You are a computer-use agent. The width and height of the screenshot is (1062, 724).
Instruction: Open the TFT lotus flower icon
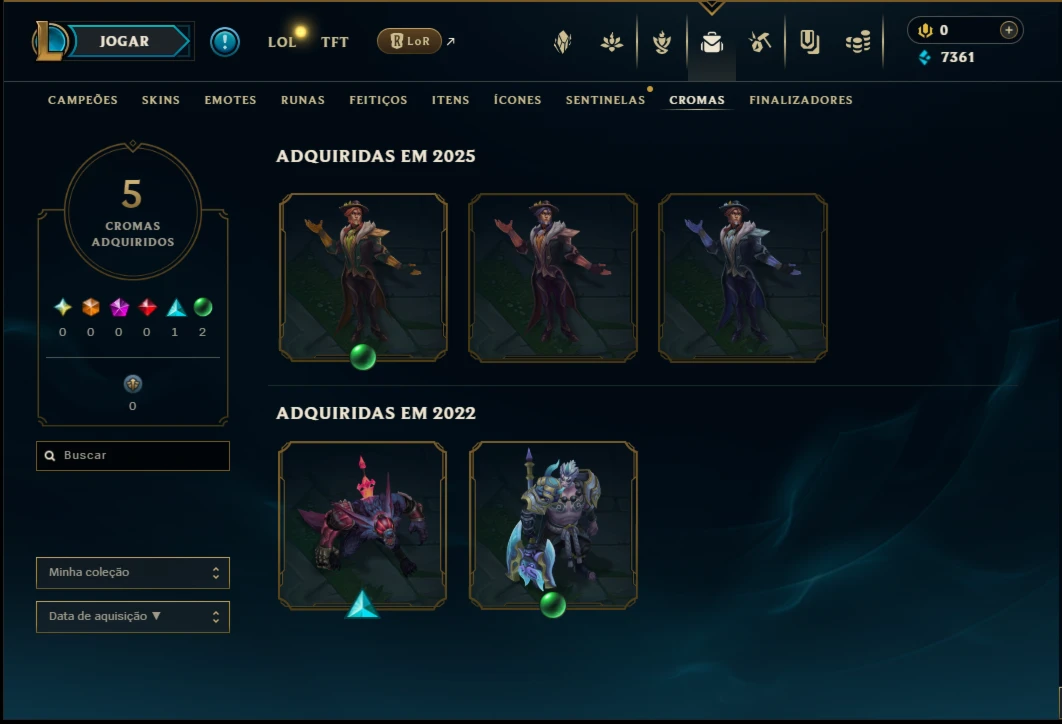click(612, 43)
